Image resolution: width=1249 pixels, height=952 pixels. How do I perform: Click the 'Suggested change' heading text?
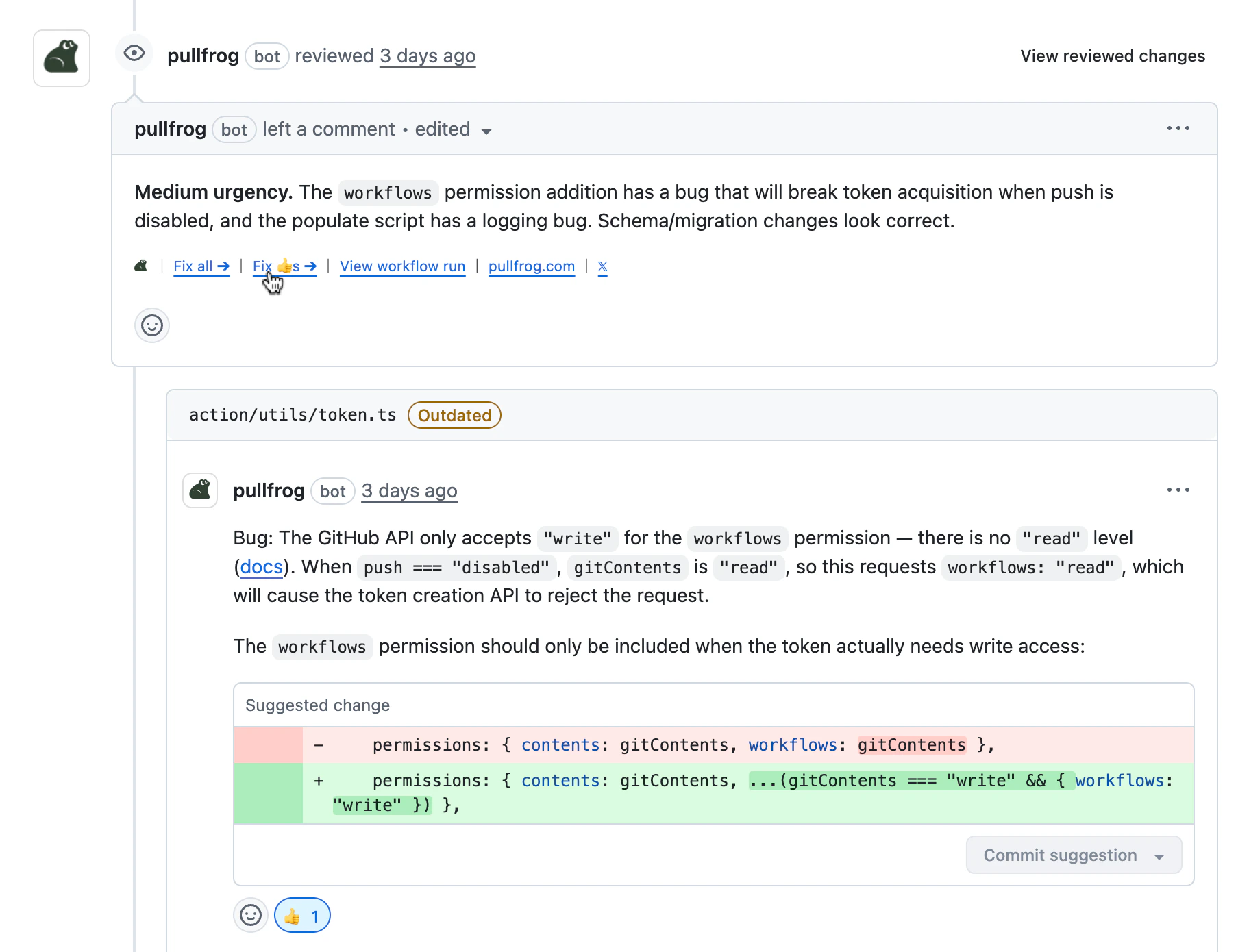[317, 705]
